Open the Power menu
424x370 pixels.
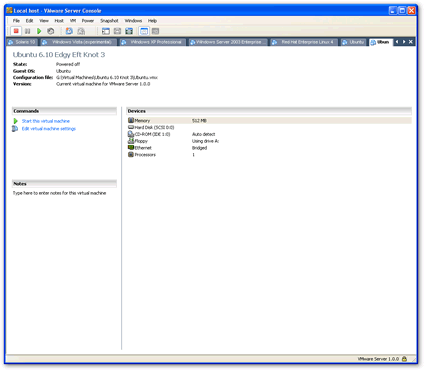[x=88, y=21]
